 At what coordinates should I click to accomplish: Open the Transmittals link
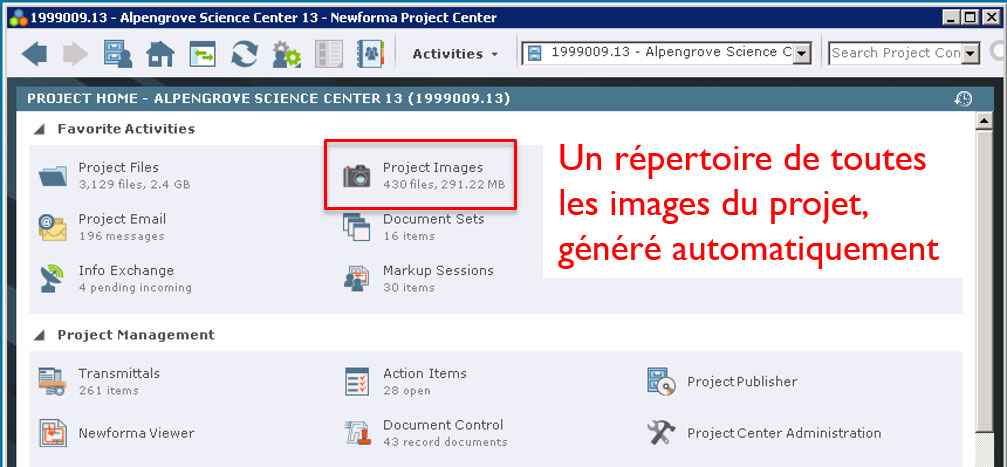(x=119, y=373)
